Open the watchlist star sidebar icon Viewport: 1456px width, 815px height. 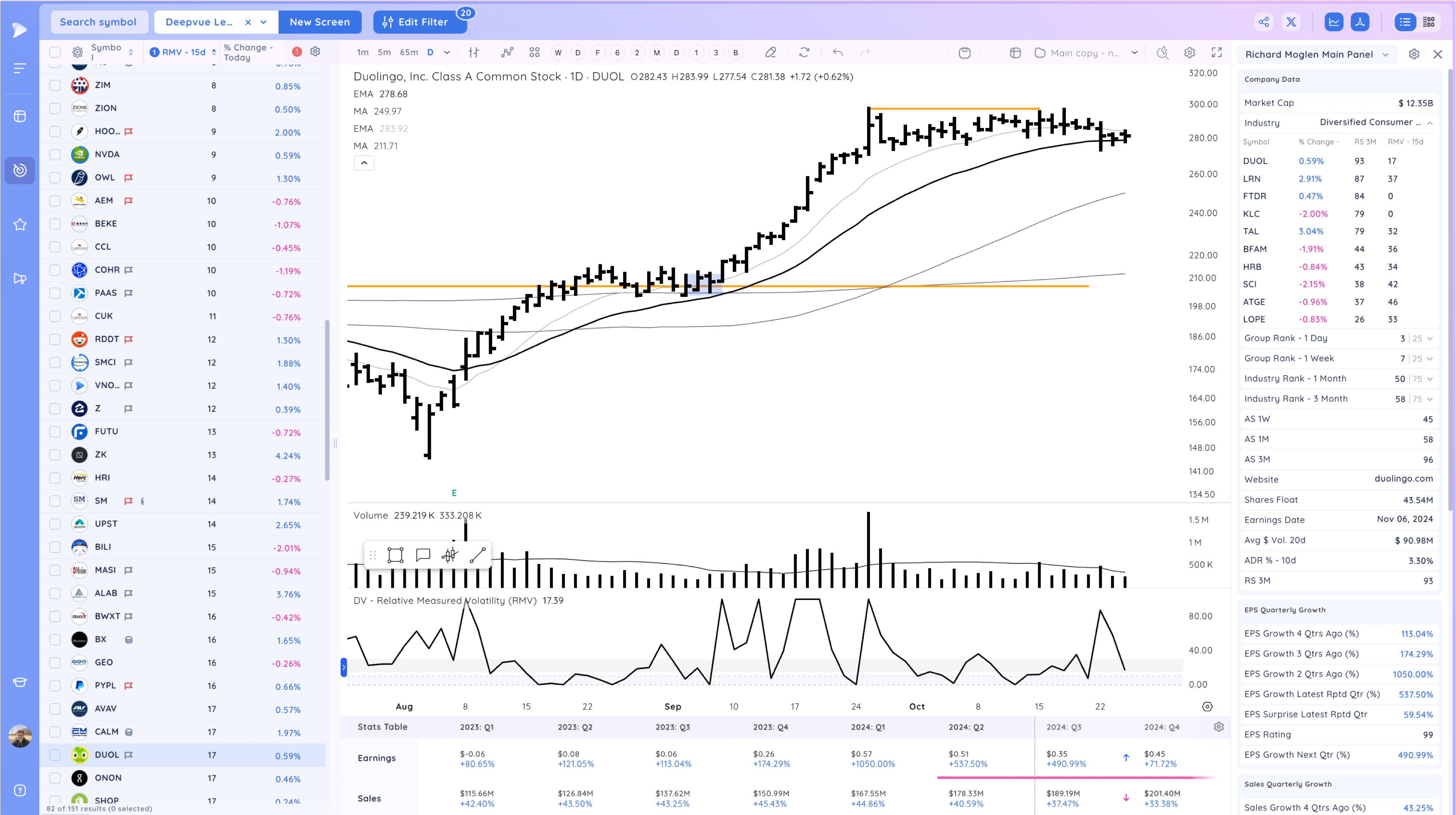pos(20,225)
